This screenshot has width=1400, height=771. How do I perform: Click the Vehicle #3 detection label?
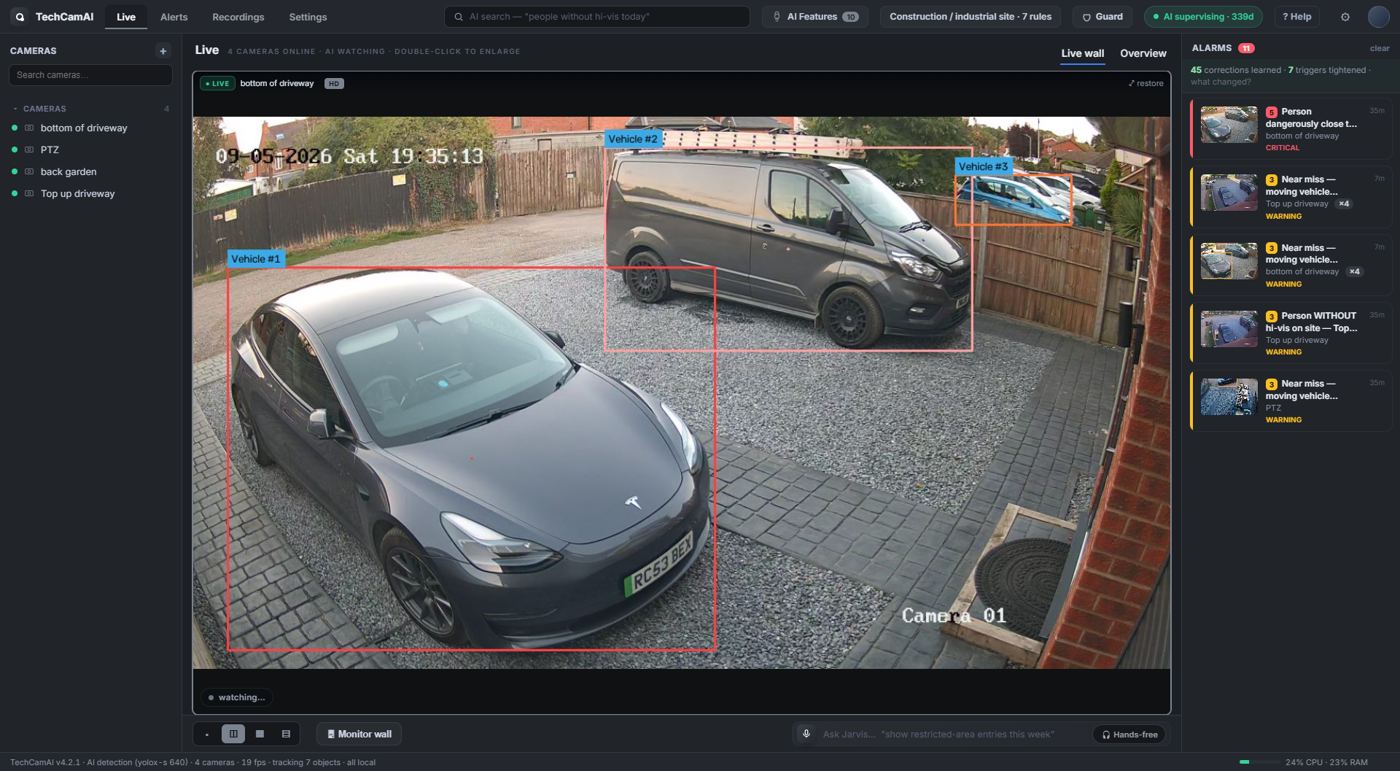pos(983,167)
